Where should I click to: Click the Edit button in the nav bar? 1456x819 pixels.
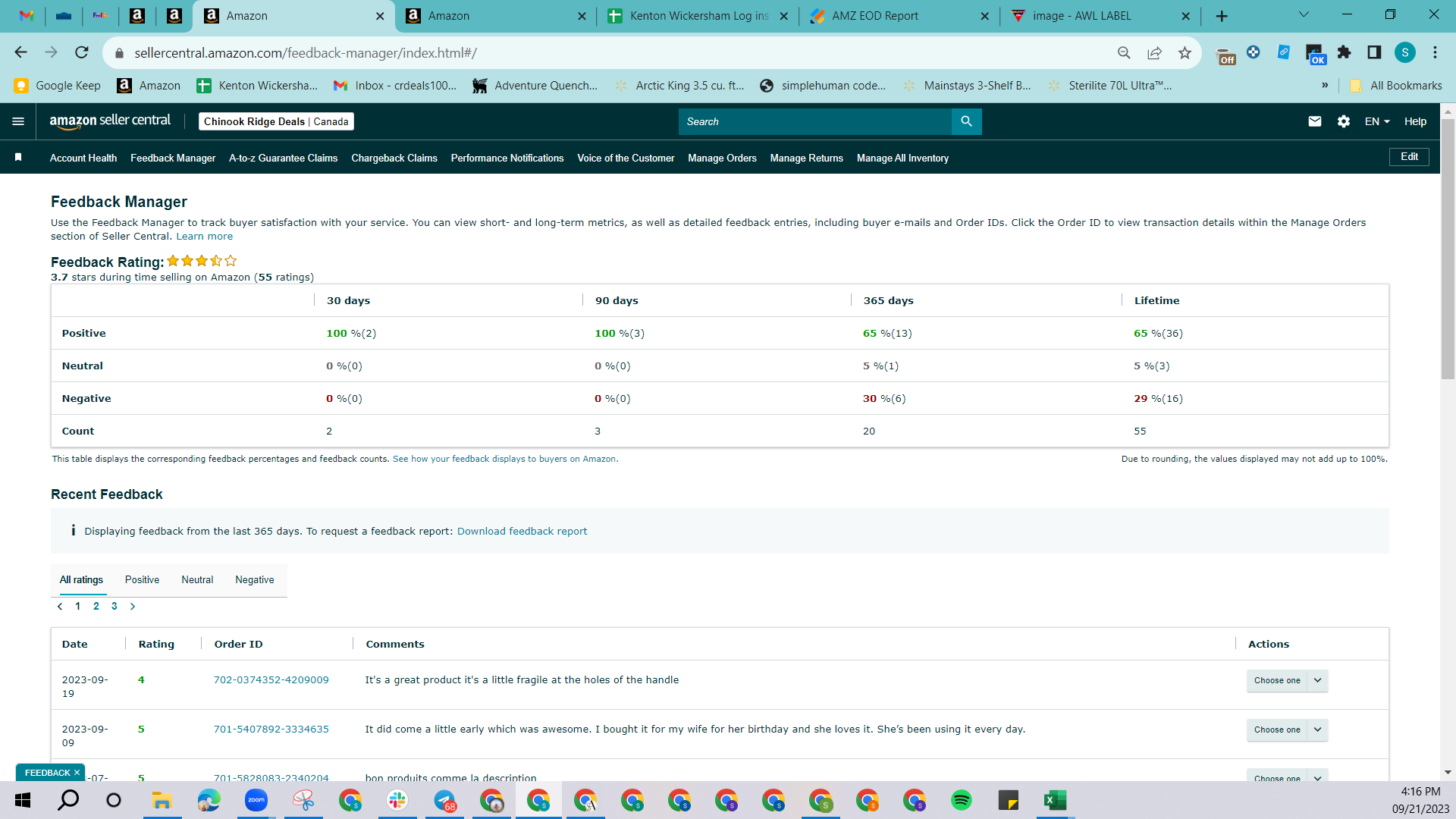[1409, 157]
